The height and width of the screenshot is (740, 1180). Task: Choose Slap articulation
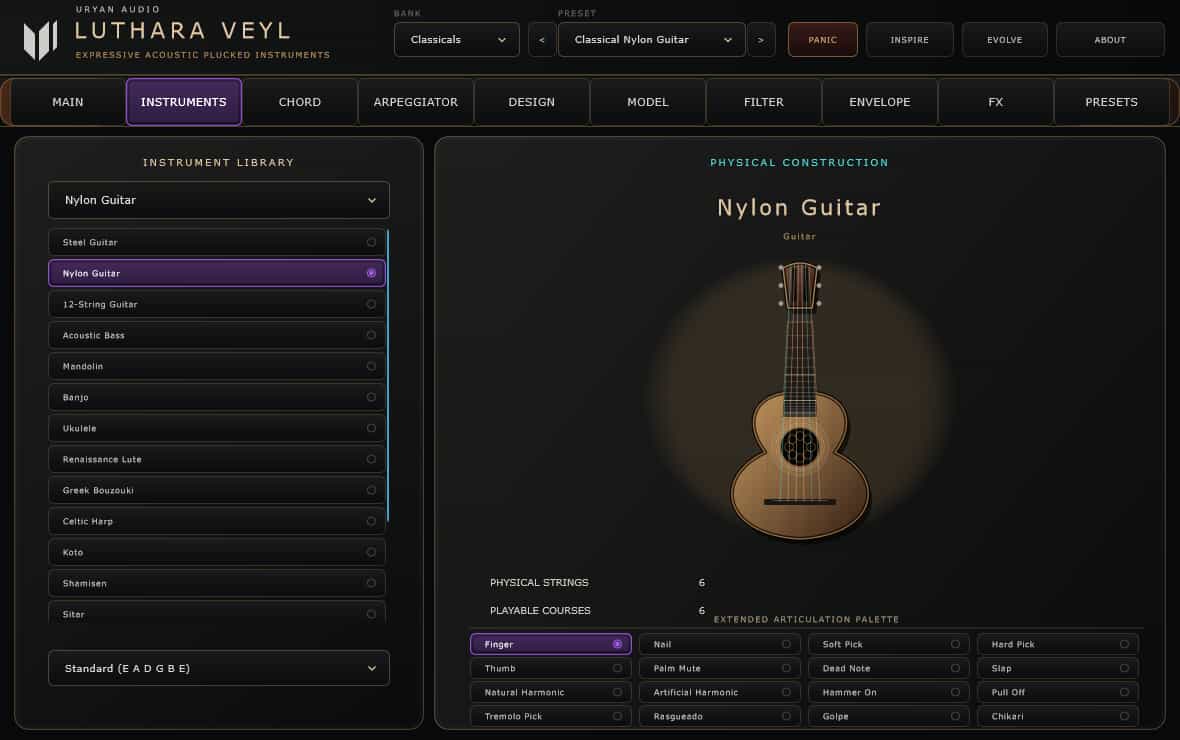pos(1058,668)
